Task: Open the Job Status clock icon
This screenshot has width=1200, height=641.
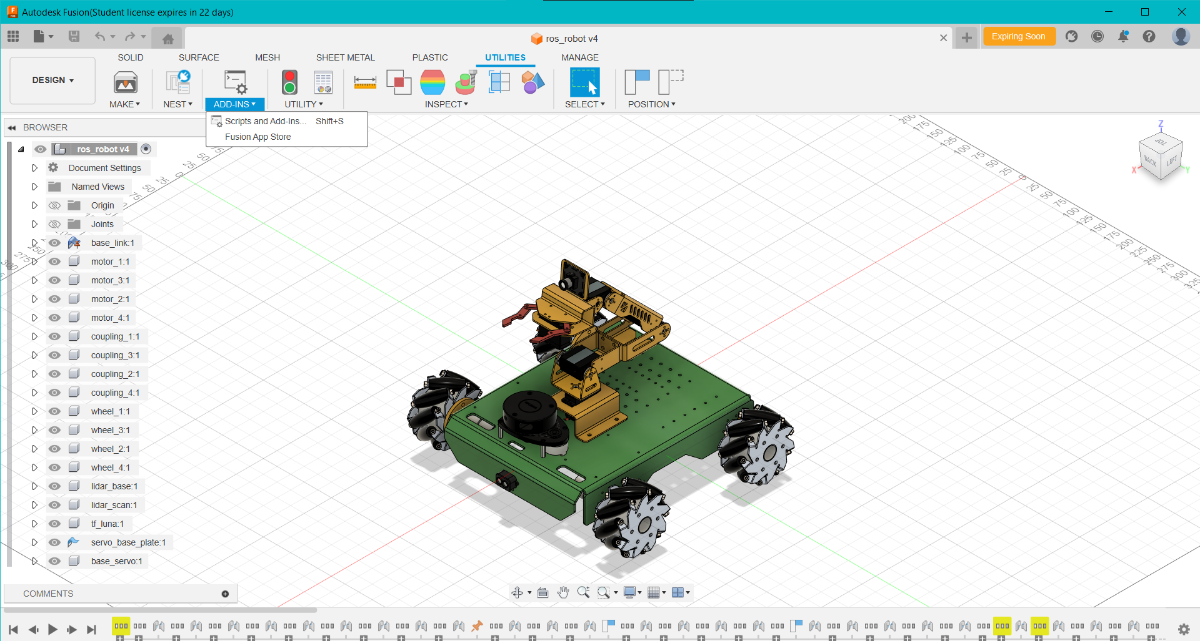Action: (1098, 36)
